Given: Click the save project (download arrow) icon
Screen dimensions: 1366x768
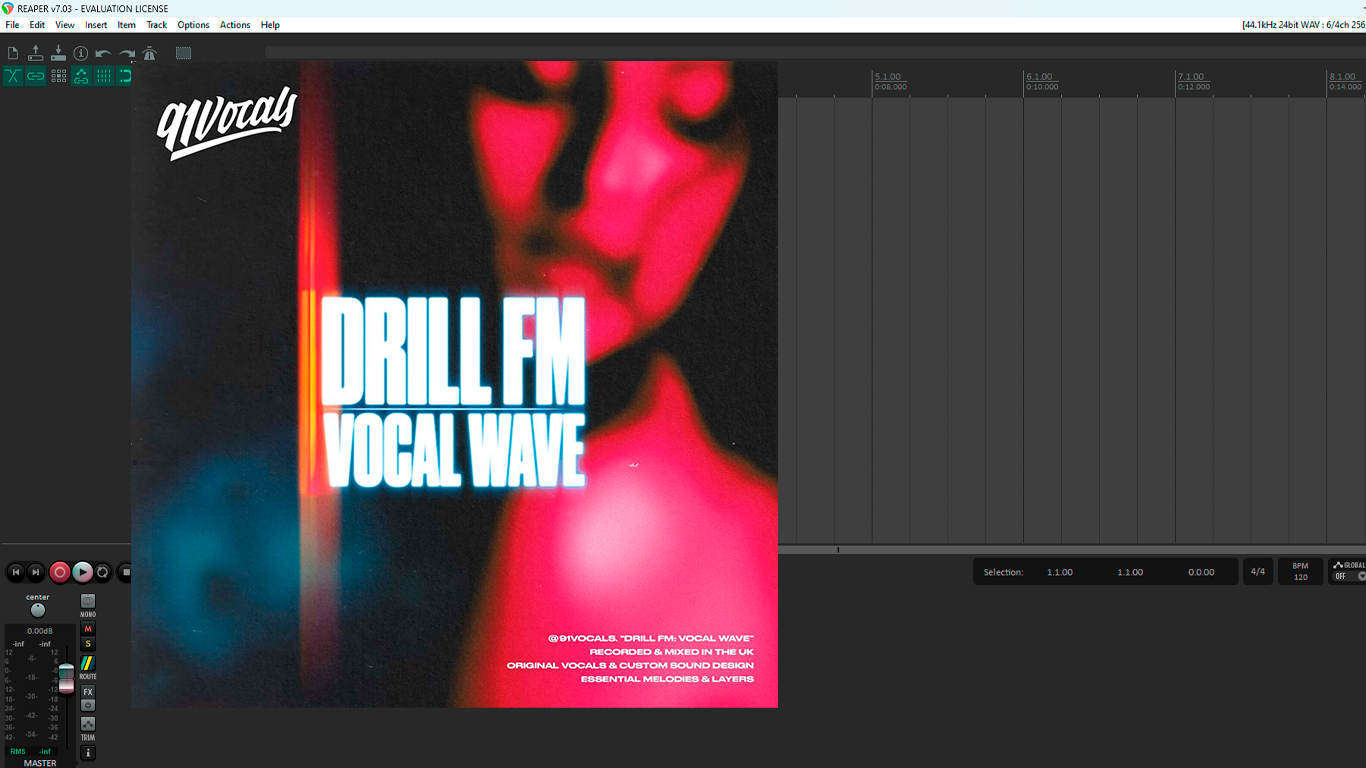Looking at the screenshot, I should coord(58,53).
